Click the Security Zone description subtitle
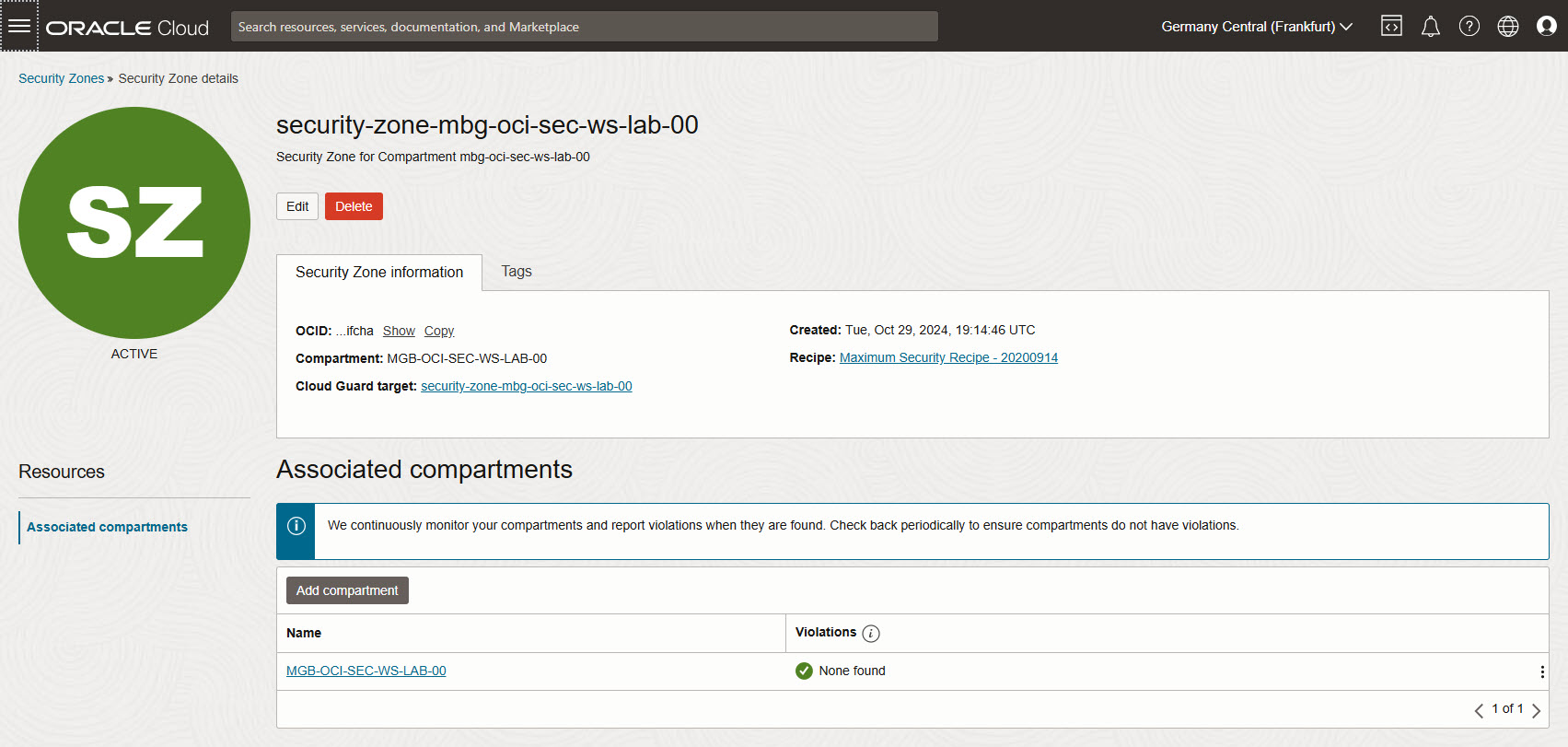Screen dimensions: 1568x747 point(433,157)
